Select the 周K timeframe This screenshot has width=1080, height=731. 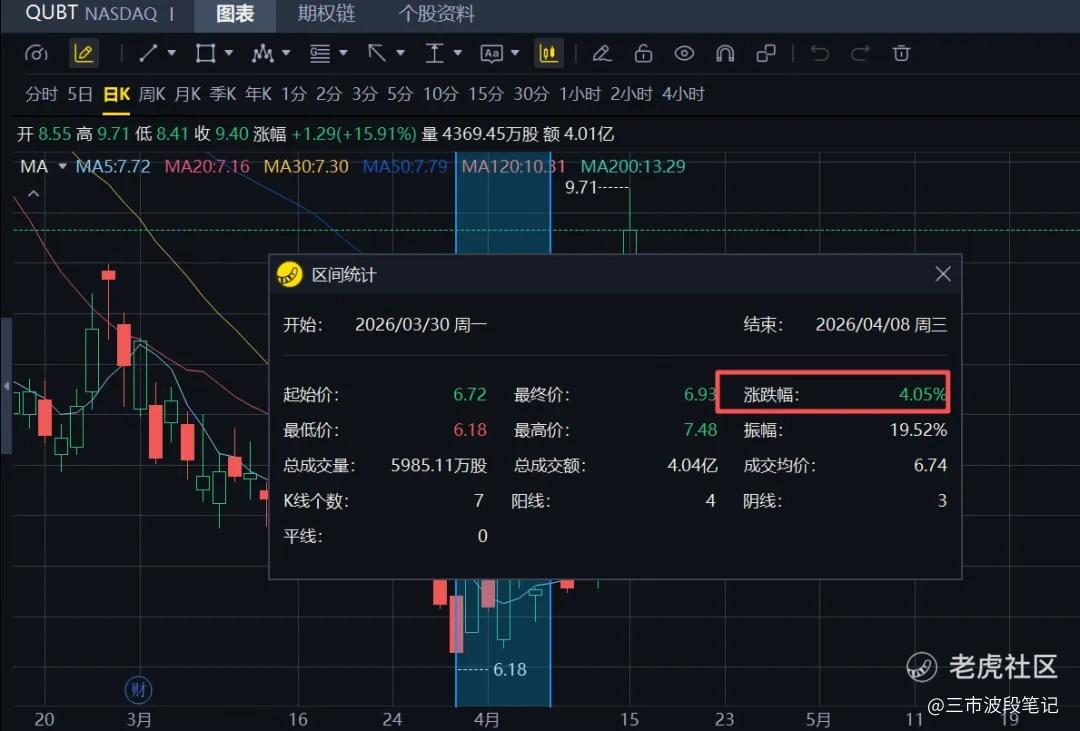[x=152, y=94]
